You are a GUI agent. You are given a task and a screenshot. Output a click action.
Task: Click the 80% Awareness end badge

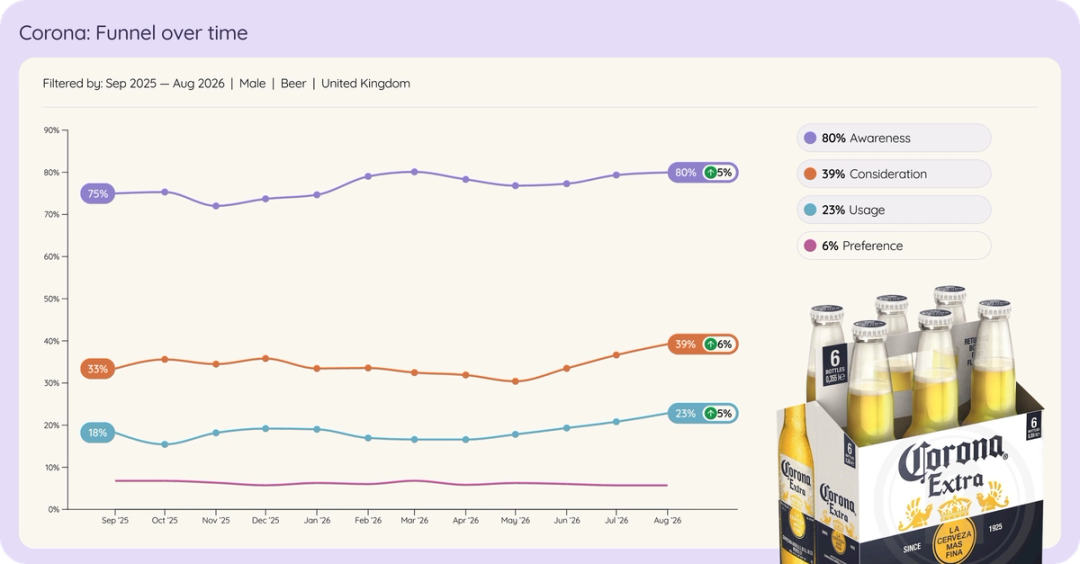tap(703, 172)
